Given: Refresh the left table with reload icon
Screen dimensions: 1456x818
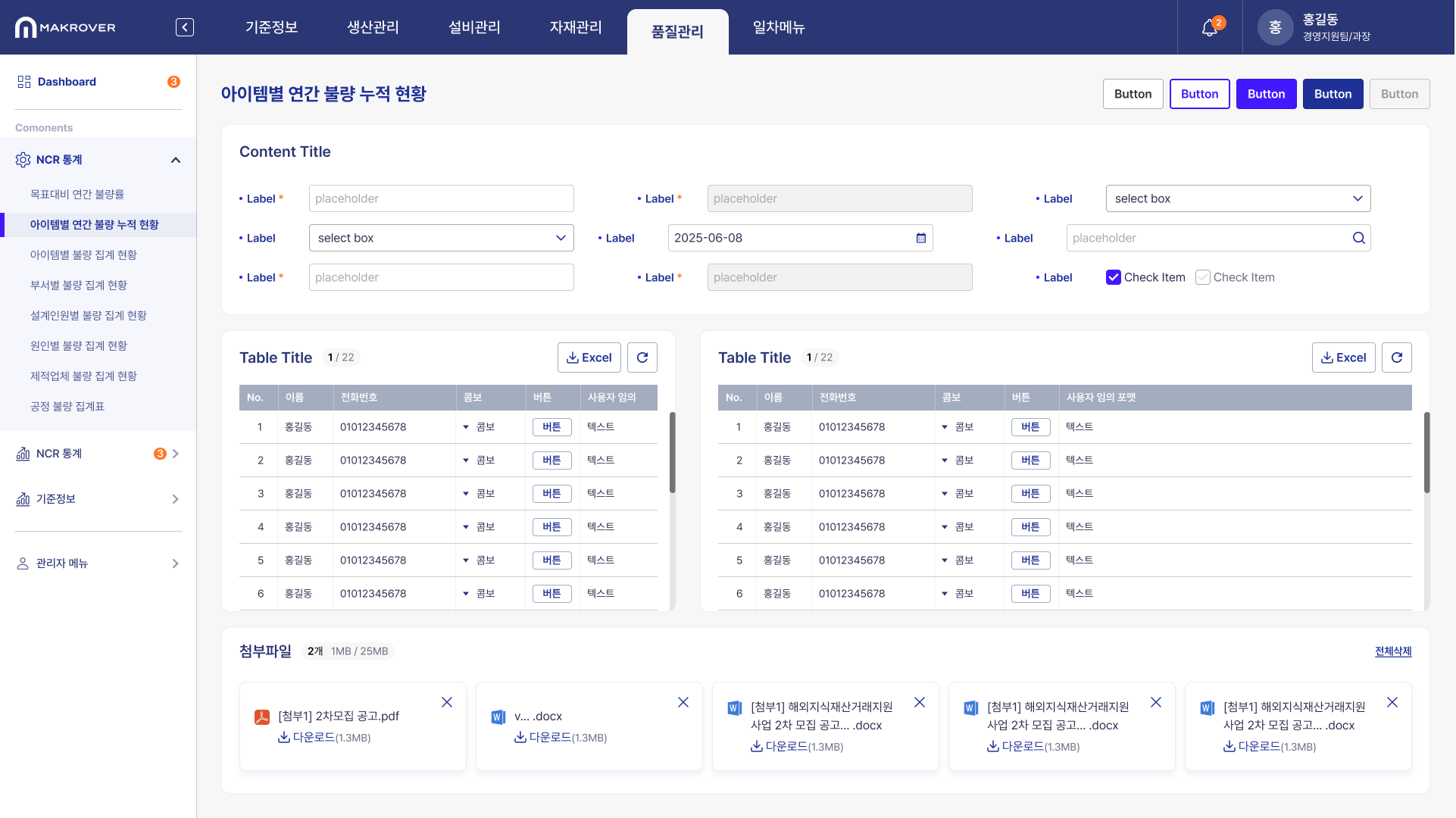Looking at the screenshot, I should pyautogui.click(x=642, y=357).
